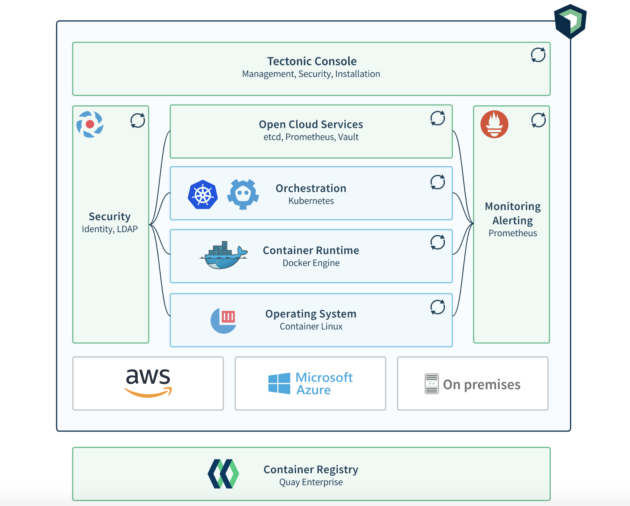Click the Microsoft Azure text
Image resolution: width=630 pixels, height=506 pixels.
pos(324,383)
